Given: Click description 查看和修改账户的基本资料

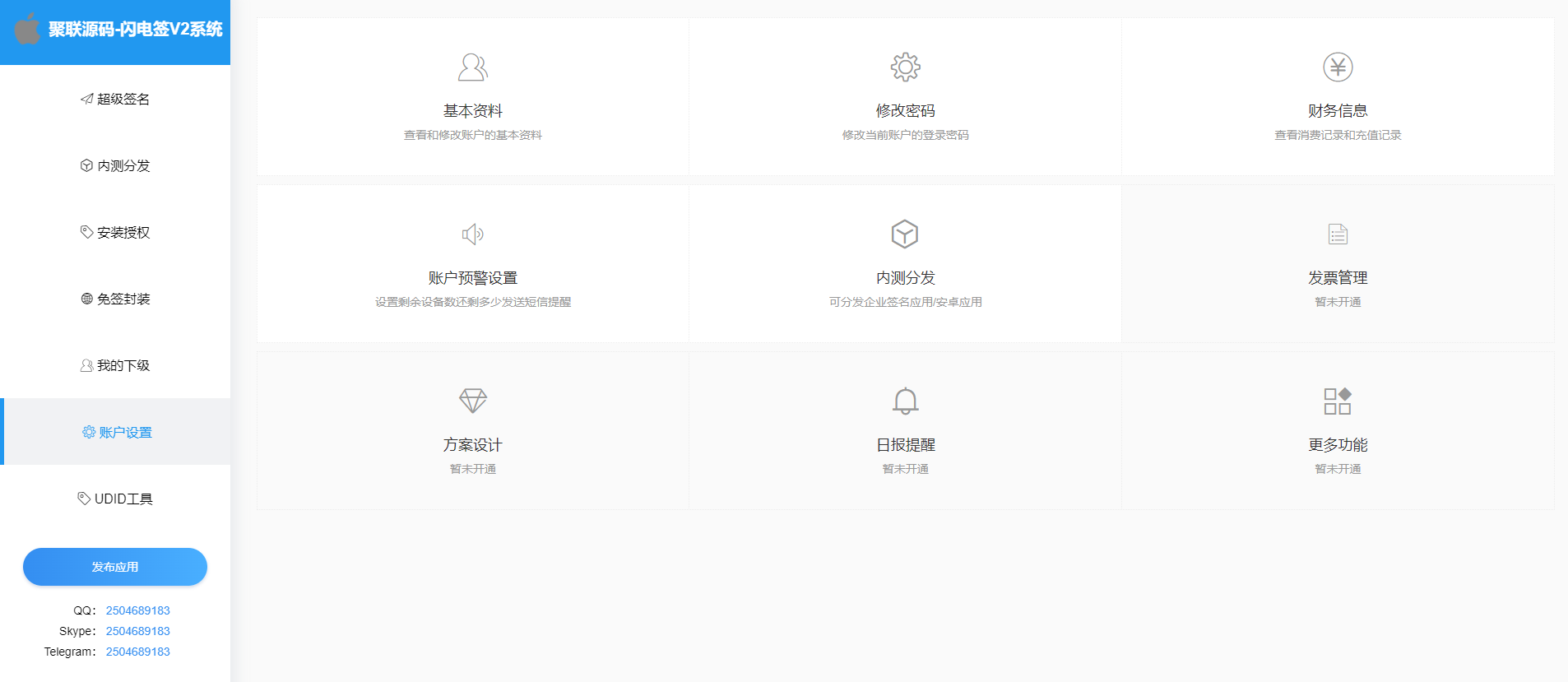Looking at the screenshot, I should point(473,135).
